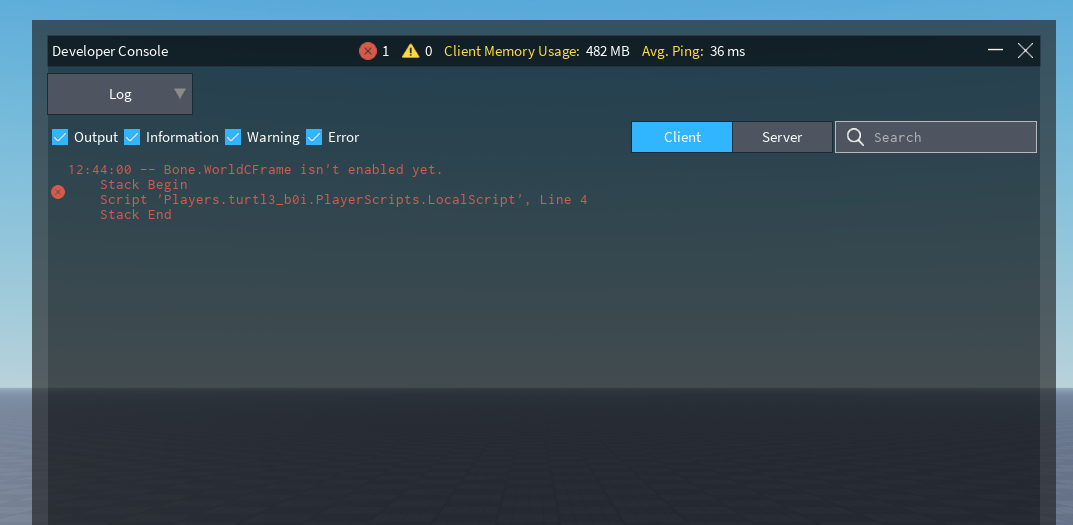Screen dimensions: 1073x525
Task: Click the LocalScript Line 4 stack trace line
Action: pyautogui.click(x=344, y=200)
